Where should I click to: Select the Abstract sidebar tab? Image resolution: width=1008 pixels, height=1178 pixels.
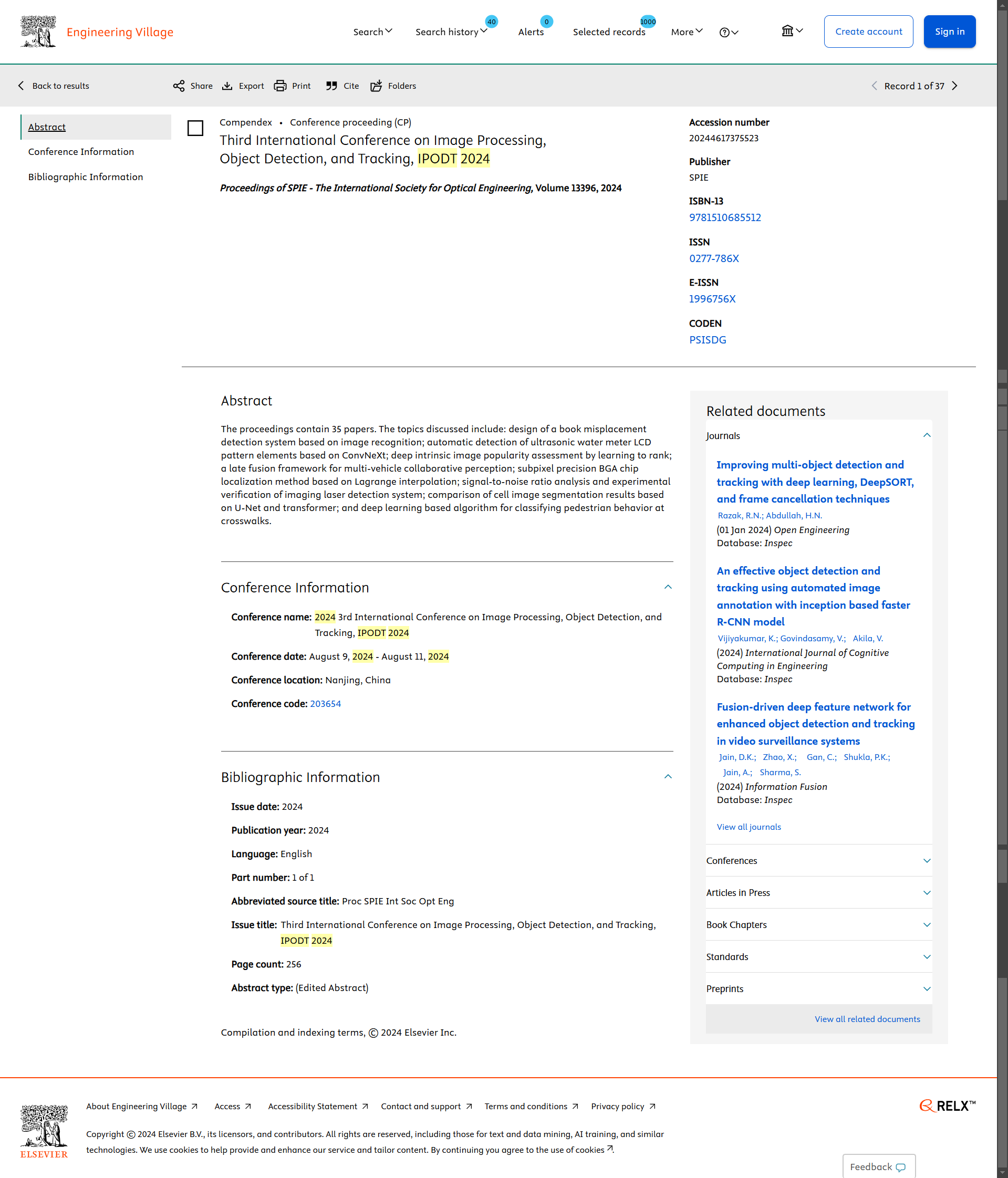pos(96,127)
